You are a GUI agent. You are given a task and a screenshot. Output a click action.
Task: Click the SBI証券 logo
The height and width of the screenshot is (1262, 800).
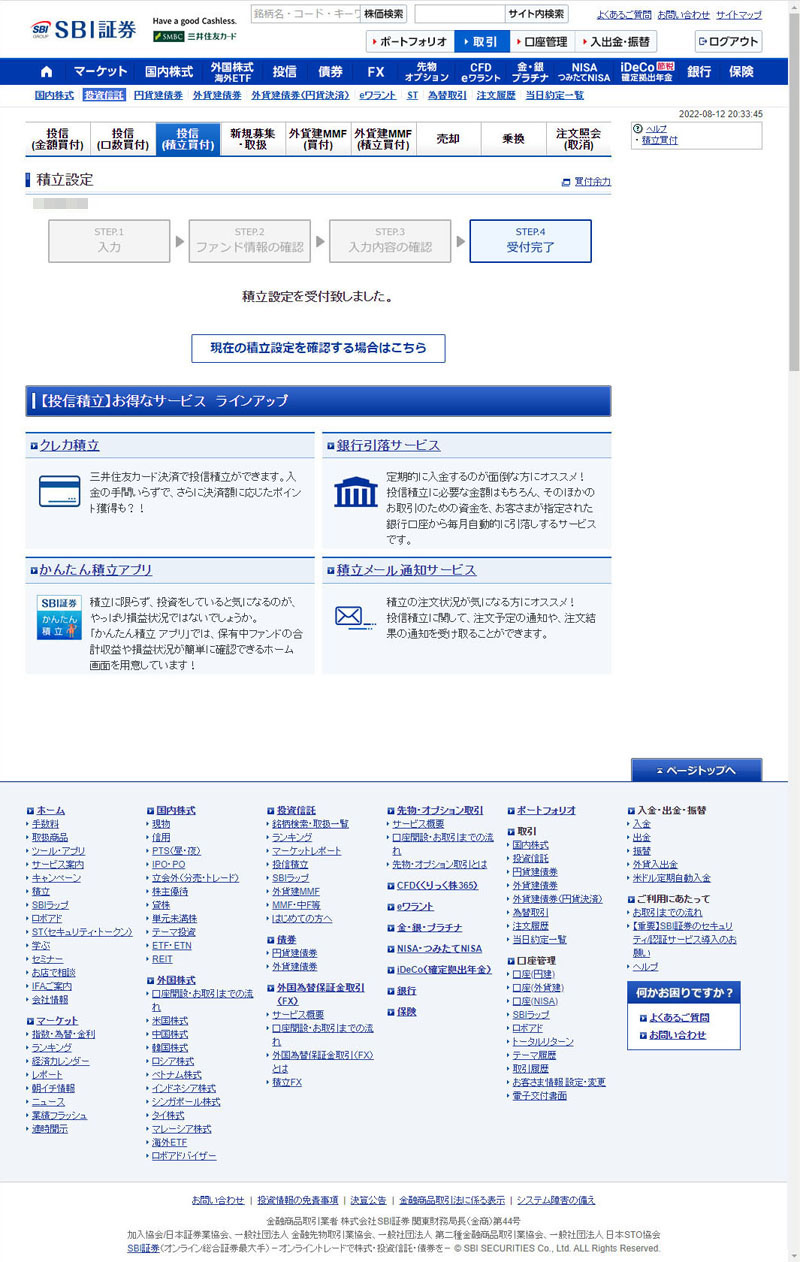(84, 30)
